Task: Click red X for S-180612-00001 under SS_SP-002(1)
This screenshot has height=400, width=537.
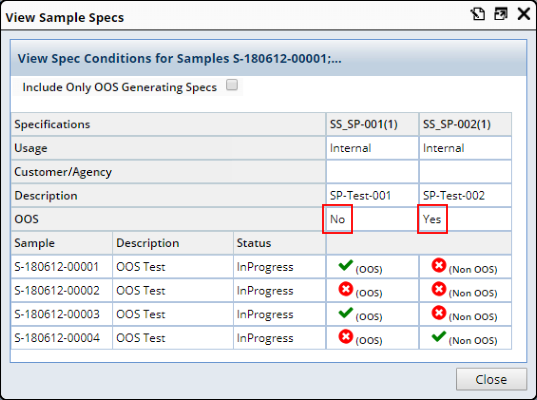Action: 439,265
